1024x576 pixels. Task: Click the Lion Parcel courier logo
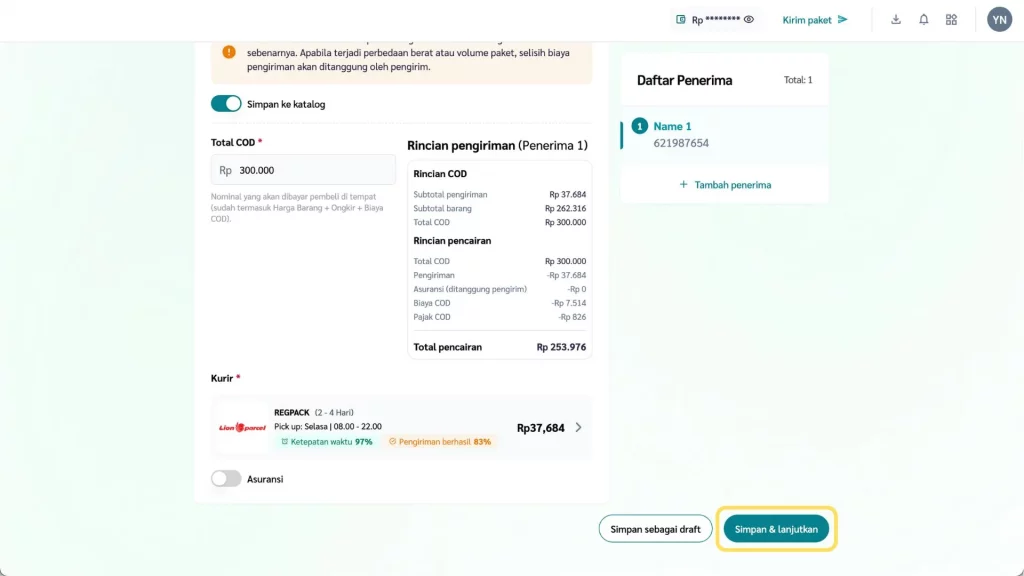[243, 428]
